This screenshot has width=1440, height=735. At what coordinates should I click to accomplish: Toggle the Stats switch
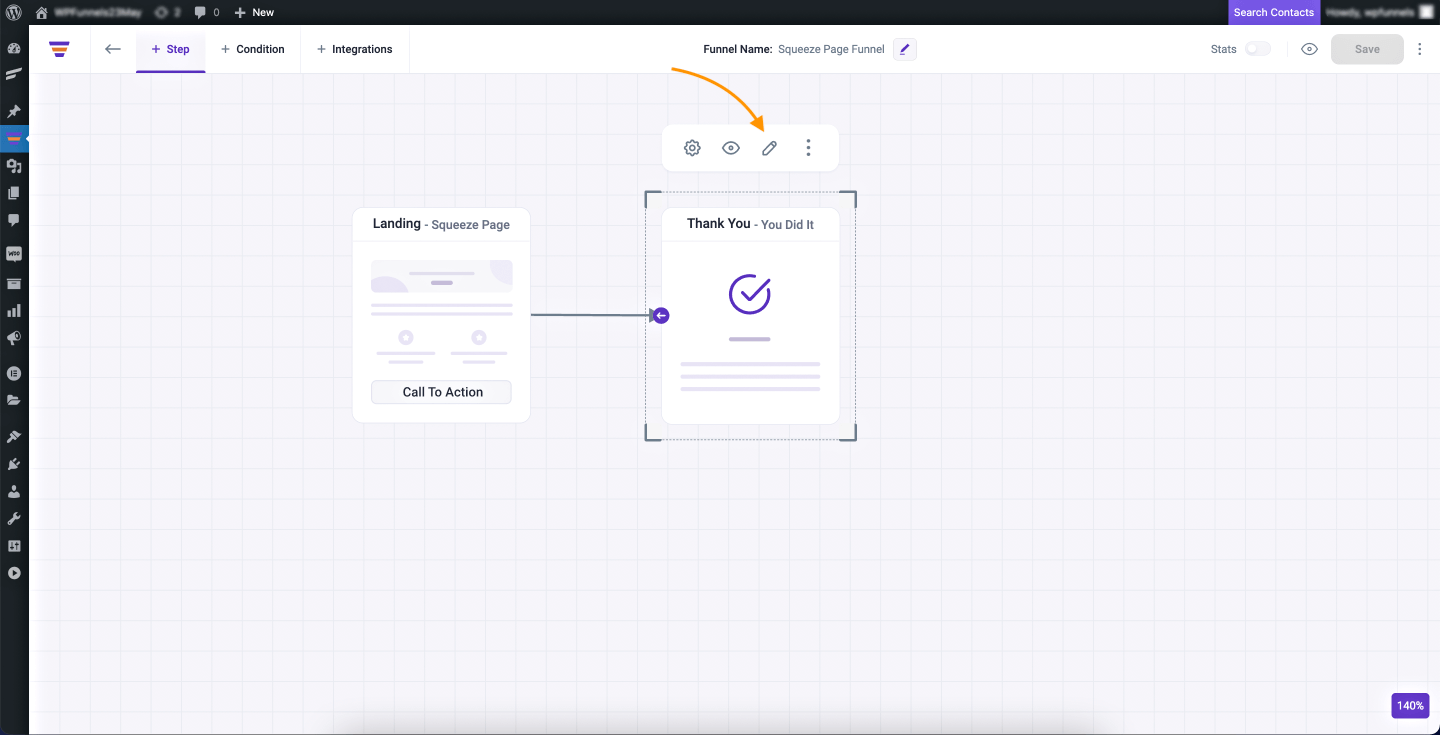(x=1257, y=49)
